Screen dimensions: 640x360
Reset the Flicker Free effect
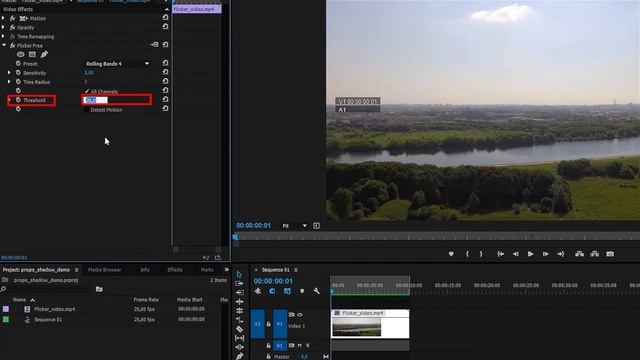pos(165,44)
